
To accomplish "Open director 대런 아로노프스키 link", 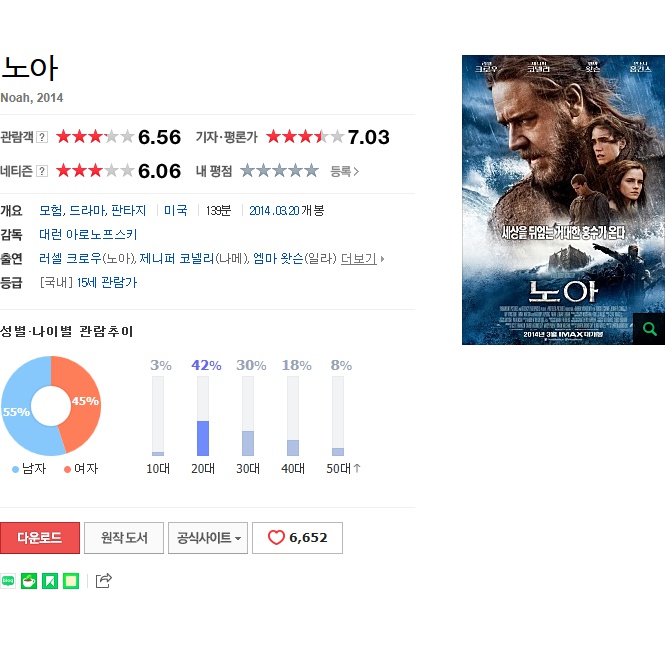I will click(x=88, y=234).
